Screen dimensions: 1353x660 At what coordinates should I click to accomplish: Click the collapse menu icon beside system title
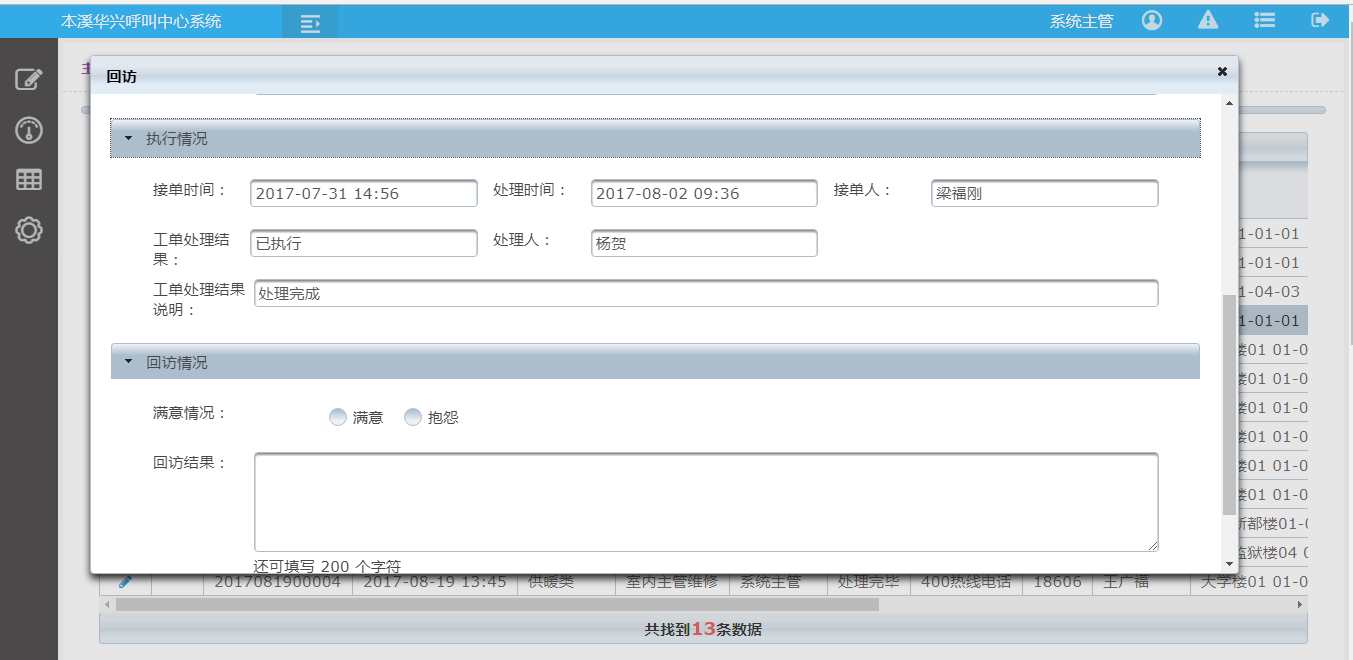(309, 21)
